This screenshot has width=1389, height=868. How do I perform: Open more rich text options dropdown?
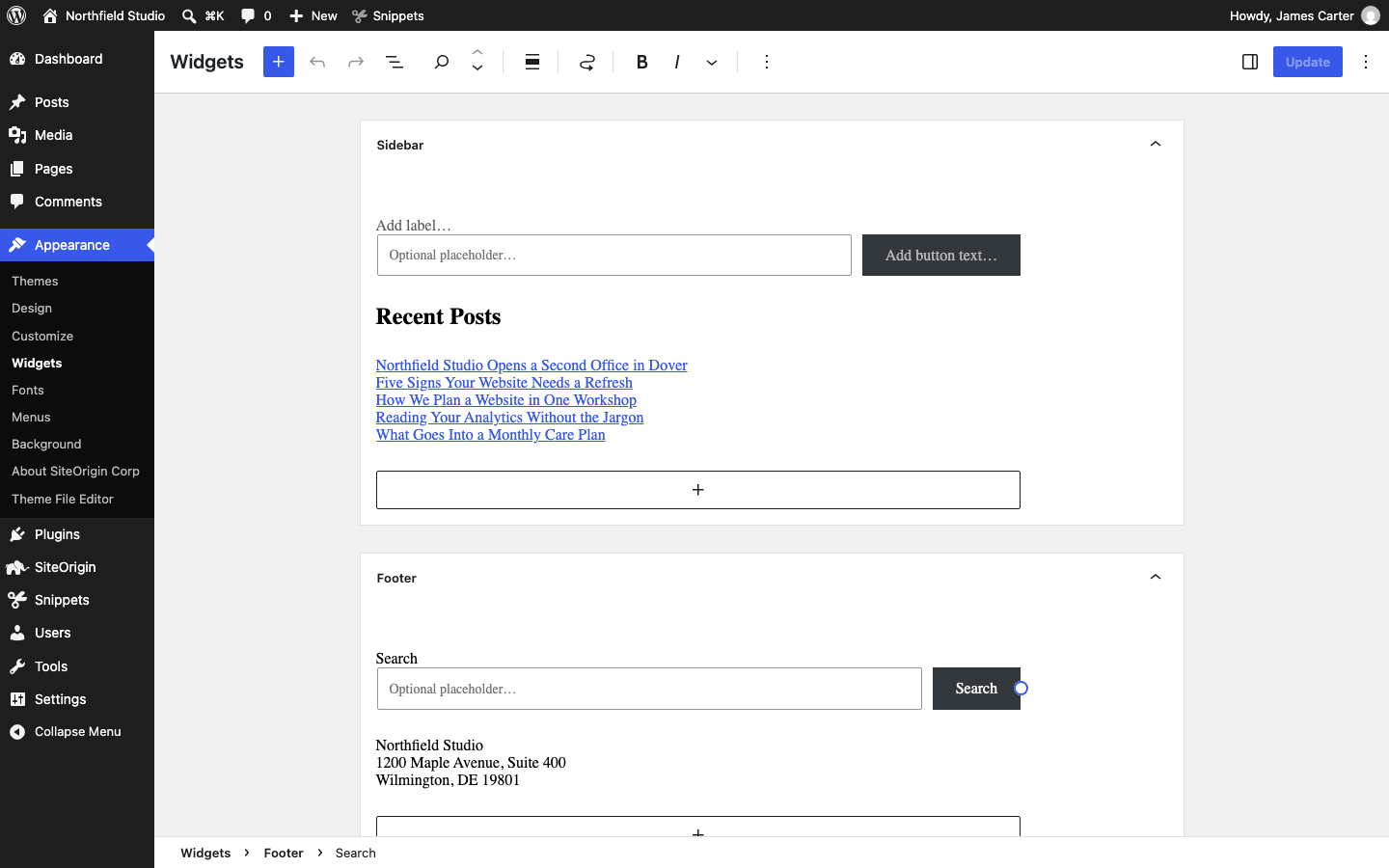pyautogui.click(x=713, y=62)
